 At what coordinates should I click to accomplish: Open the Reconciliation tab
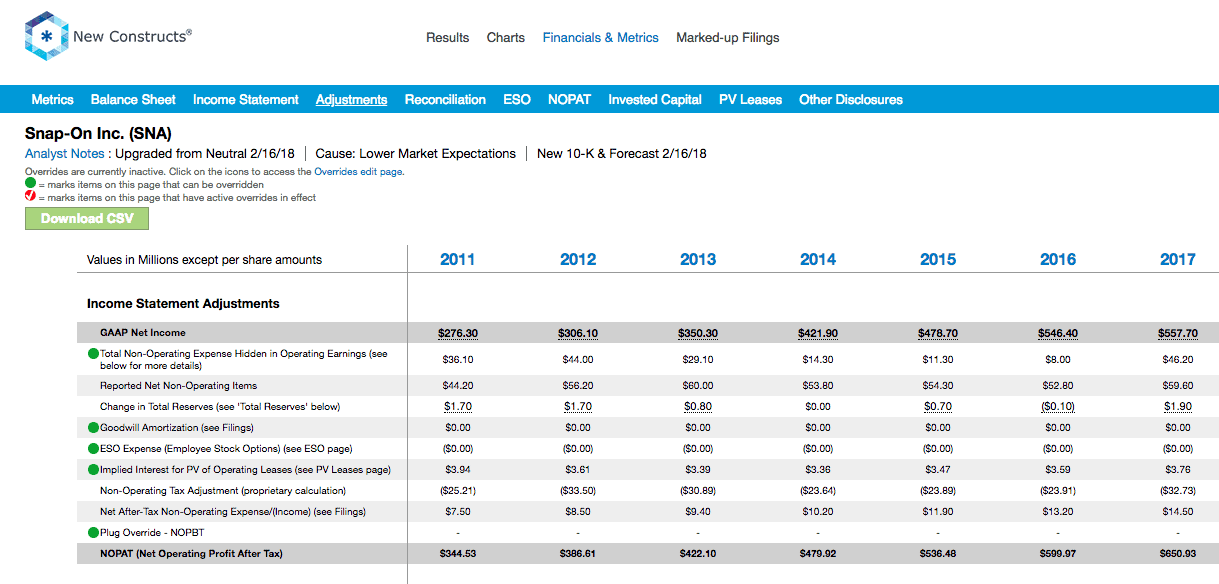point(445,100)
